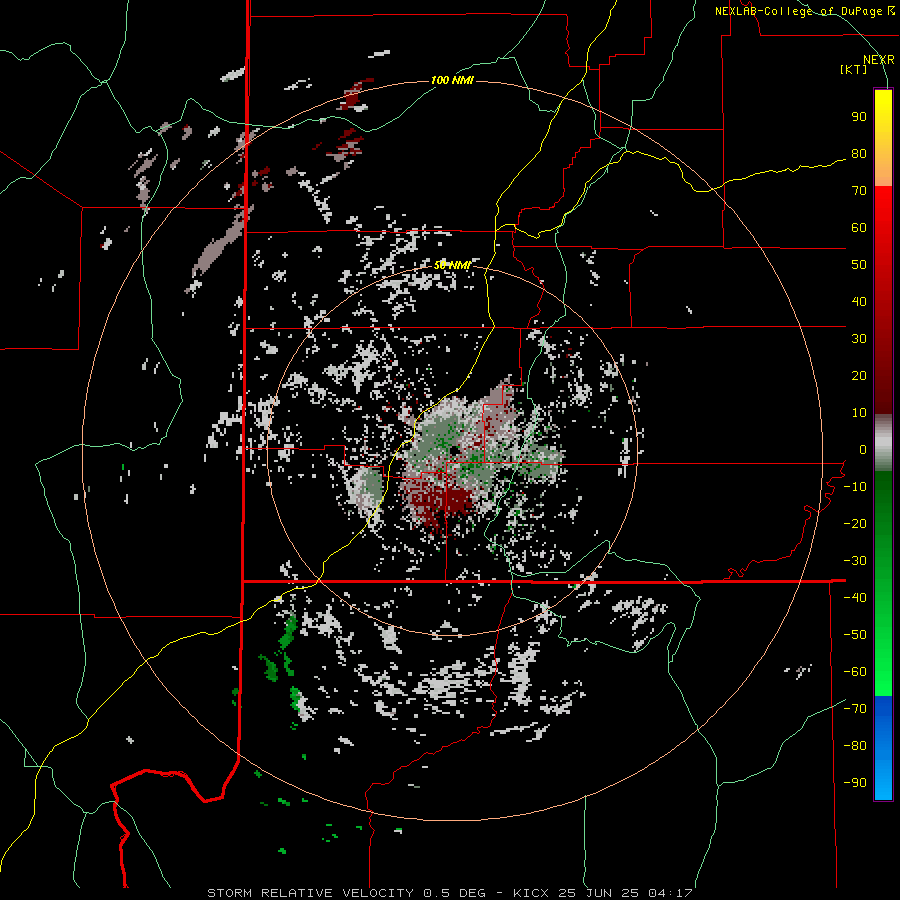The image size is (900, 900).
Task: Click the NEXR label above the color scale
Action: pyautogui.click(x=879, y=60)
